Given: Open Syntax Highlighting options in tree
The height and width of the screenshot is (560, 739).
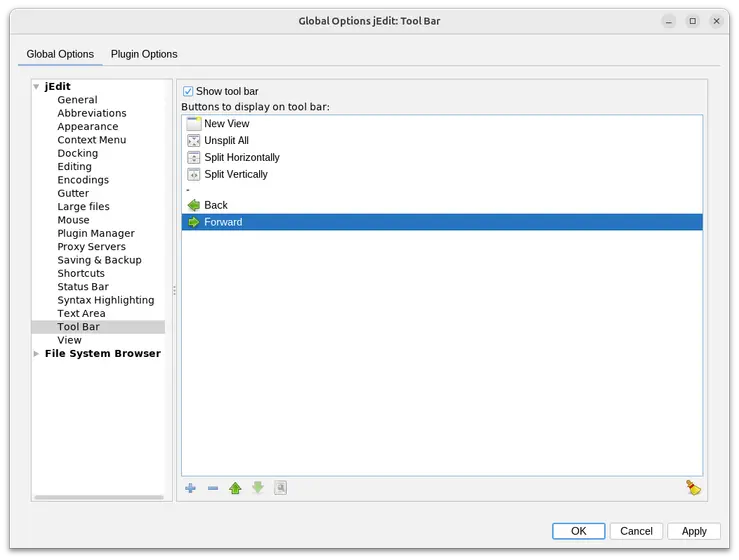Looking at the screenshot, I should pyautogui.click(x=105, y=300).
